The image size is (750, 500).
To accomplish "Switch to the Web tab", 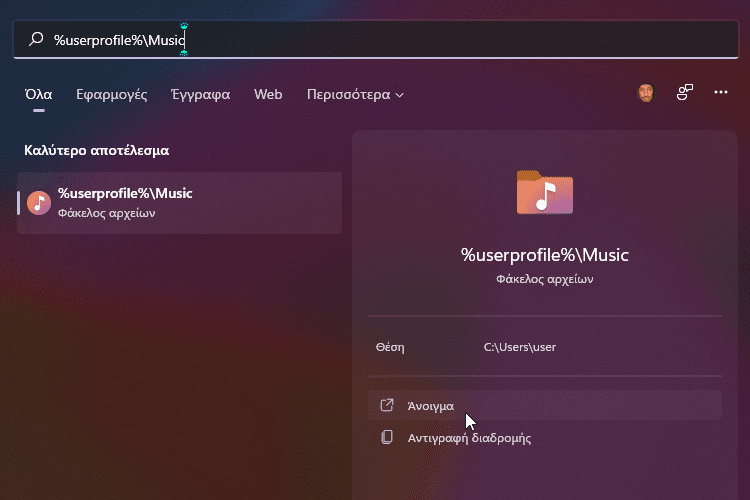I will point(268,94).
